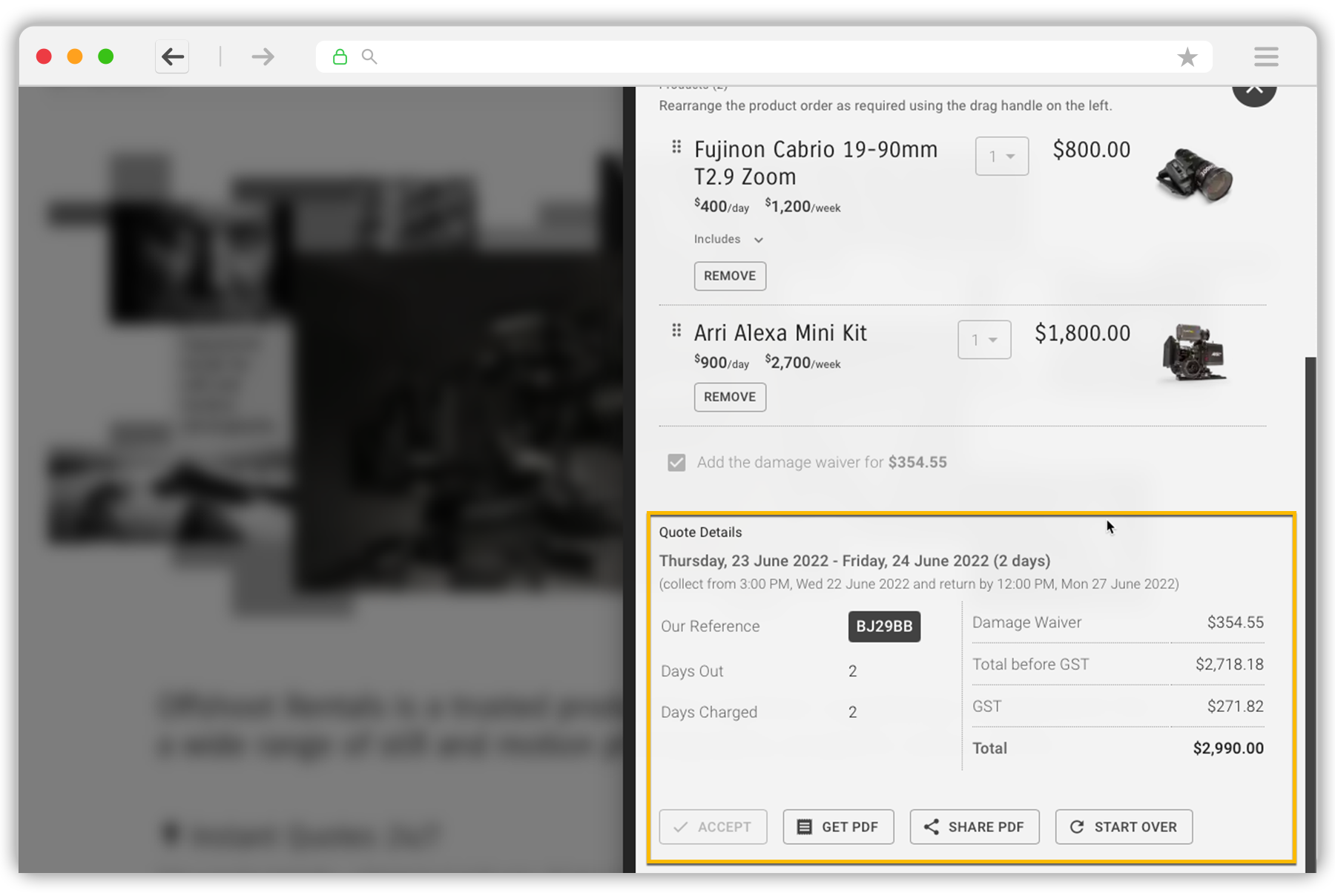
Task: Click Share PDF button
Action: (975, 827)
